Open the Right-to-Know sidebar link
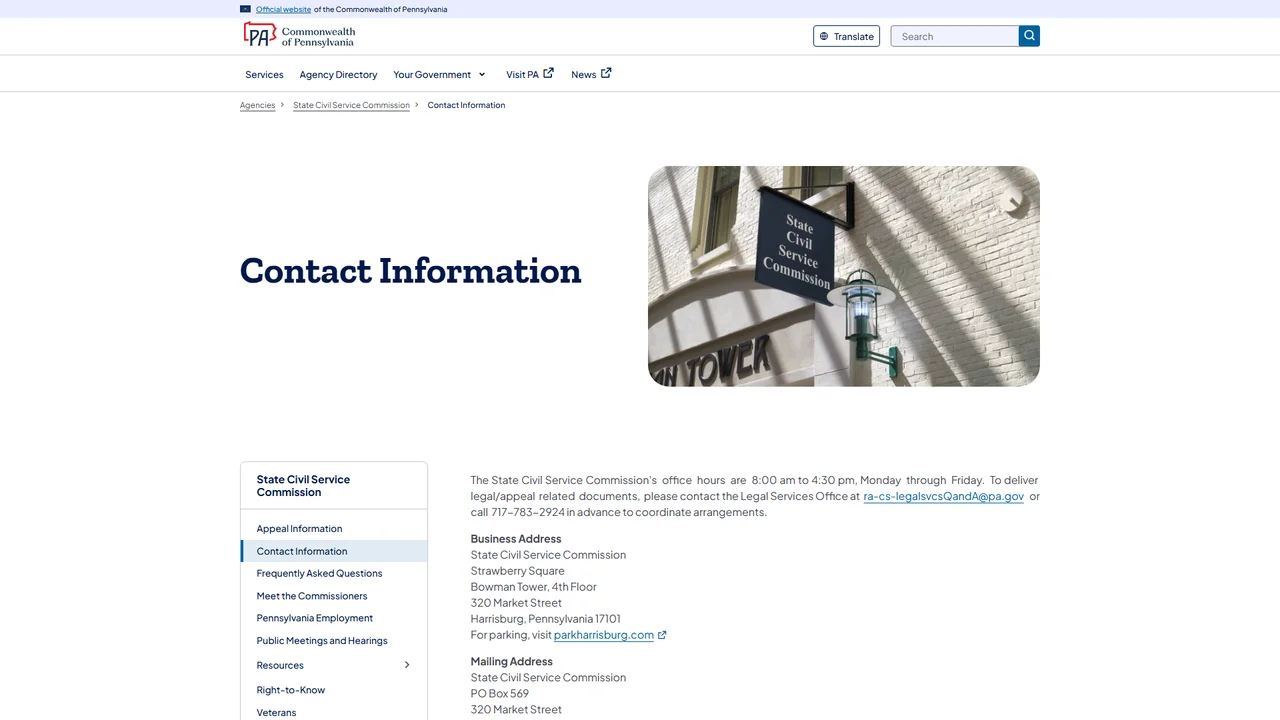Viewport: 1280px width, 720px height. coord(290,690)
